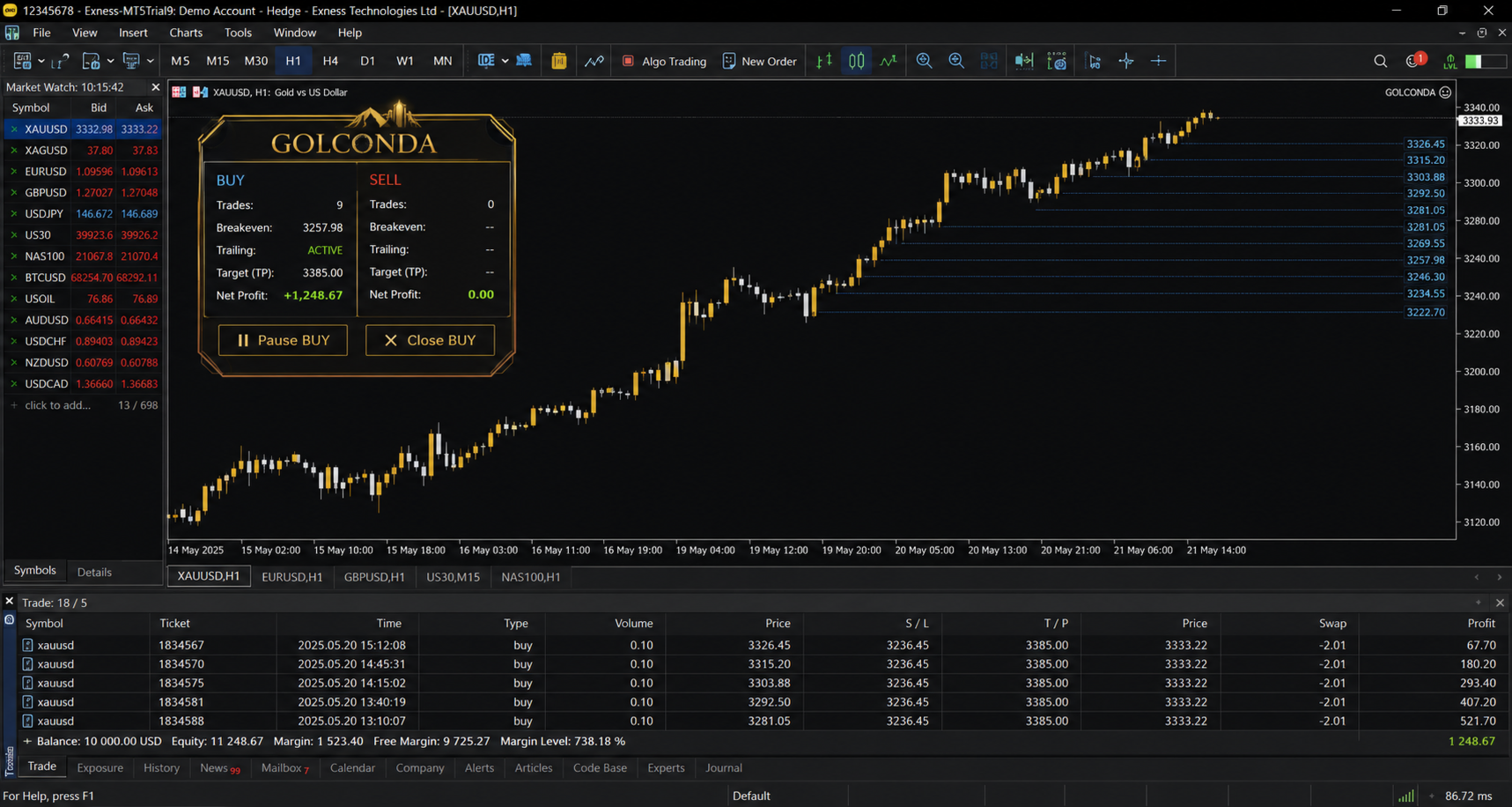Click the new chart toolbar icon

point(22,61)
